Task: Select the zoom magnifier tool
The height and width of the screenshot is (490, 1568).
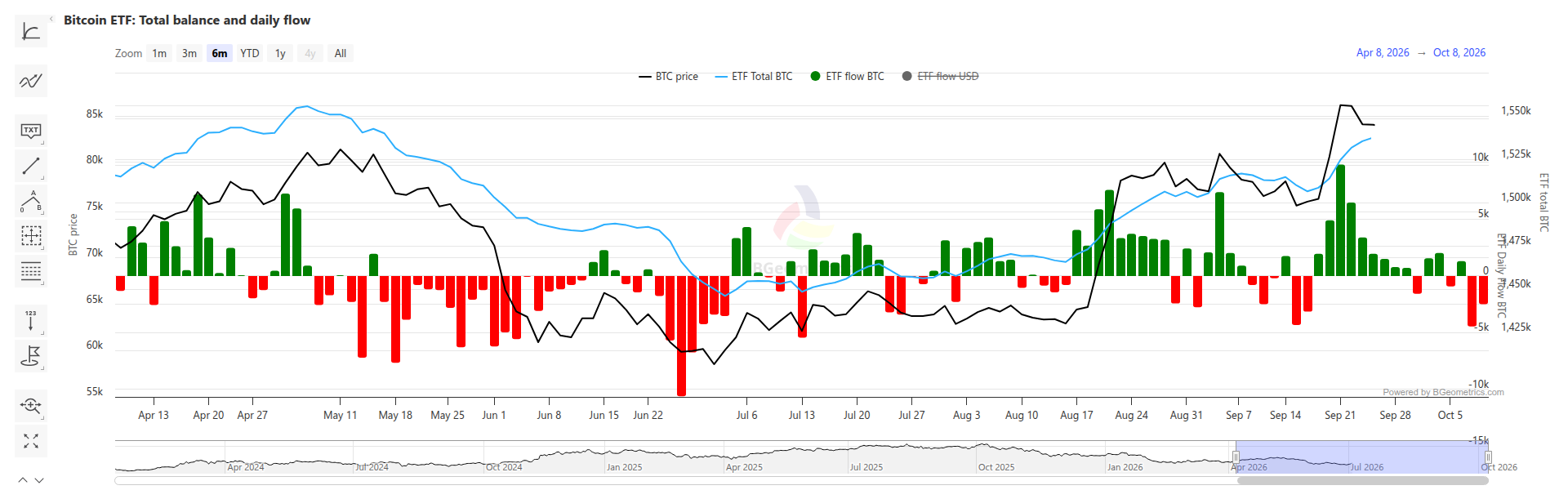Action: pyautogui.click(x=31, y=405)
